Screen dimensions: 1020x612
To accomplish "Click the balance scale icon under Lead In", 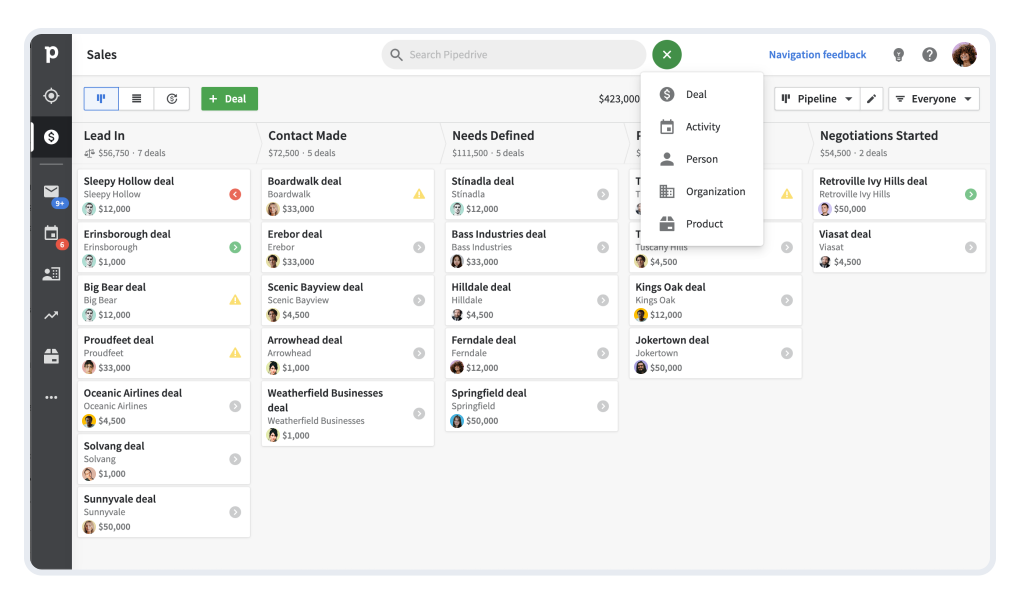I will coord(89,153).
